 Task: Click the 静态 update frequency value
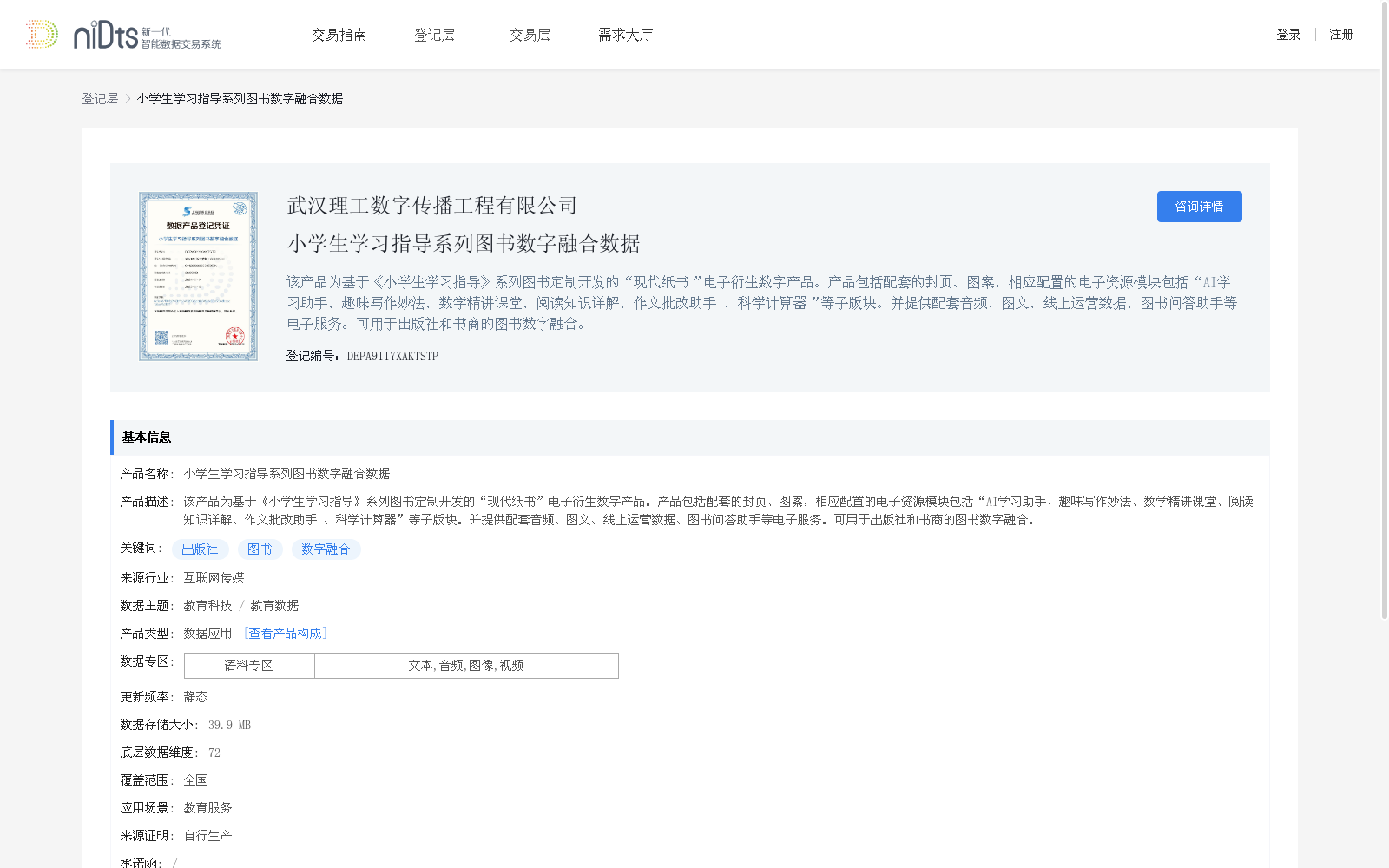click(195, 697)
